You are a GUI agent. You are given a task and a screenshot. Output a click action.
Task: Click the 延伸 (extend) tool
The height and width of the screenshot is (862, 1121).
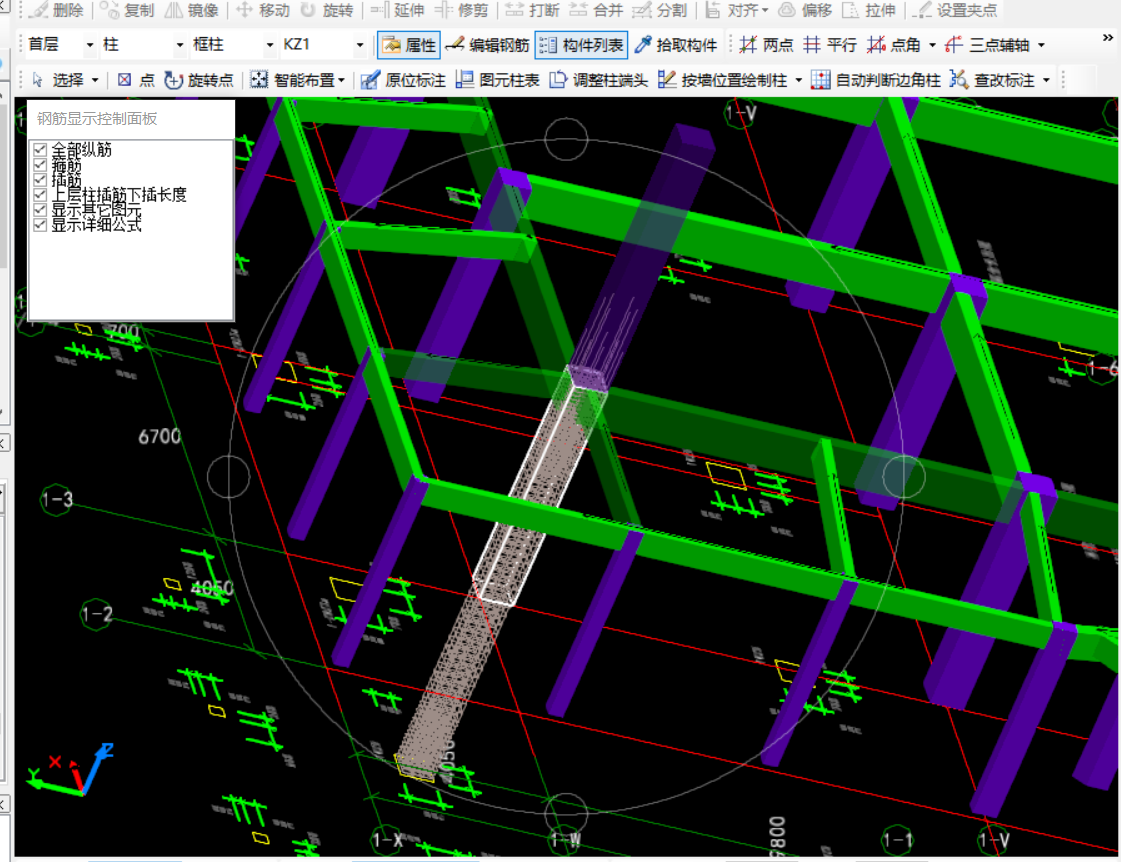tap(397, 10)
